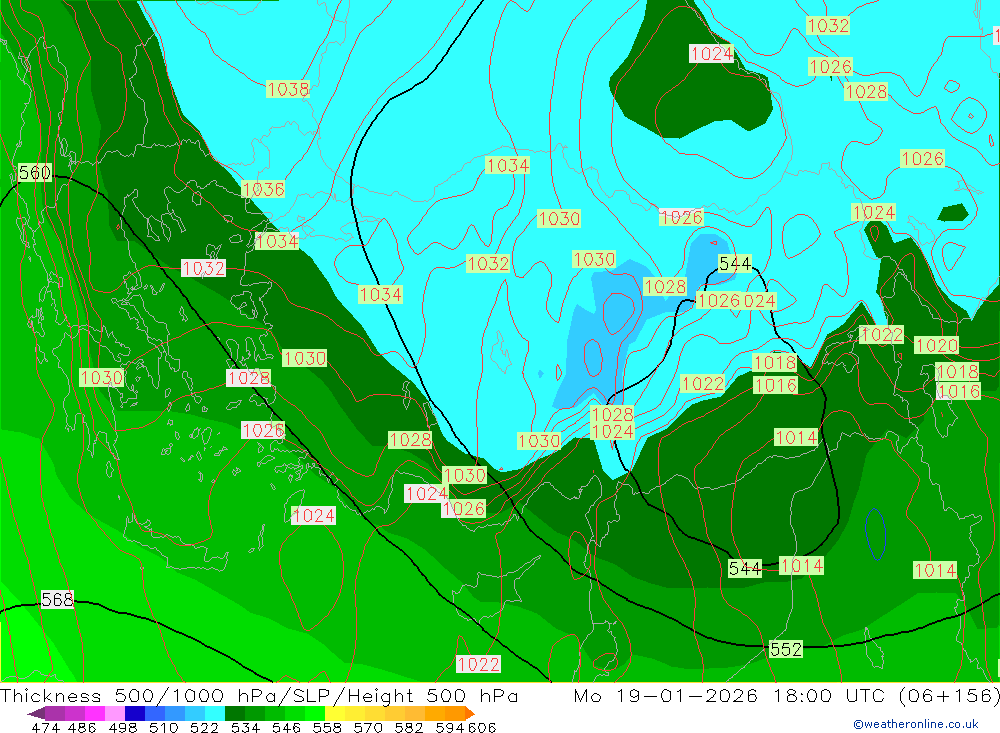Viewport: 1000px width, 733px height.
Task: Click the 560 height contour label
Action: 34,172
